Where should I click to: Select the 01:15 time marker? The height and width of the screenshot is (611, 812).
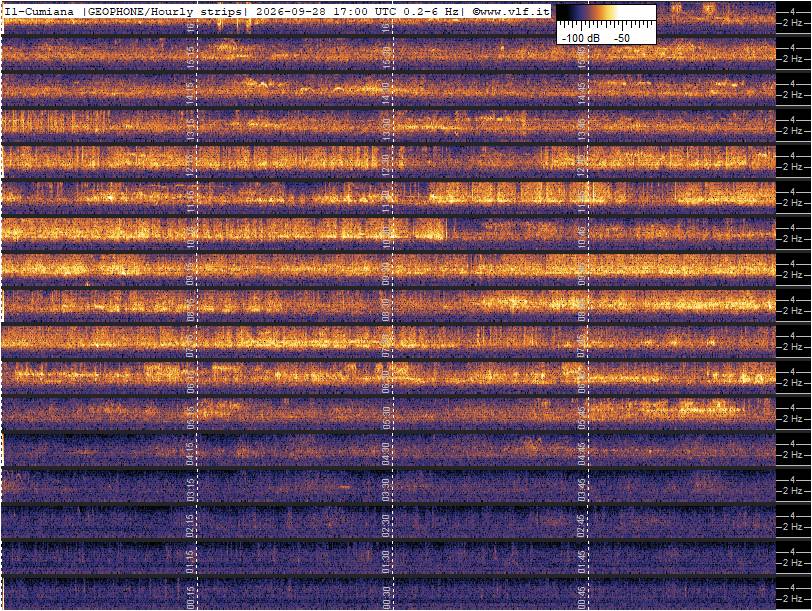coord(191,561)
